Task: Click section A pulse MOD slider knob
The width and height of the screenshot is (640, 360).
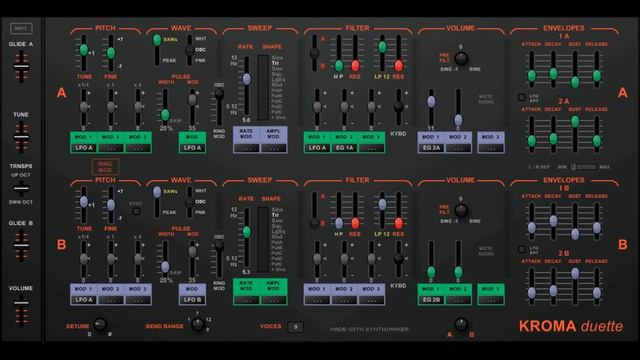Action: point(192,100)
